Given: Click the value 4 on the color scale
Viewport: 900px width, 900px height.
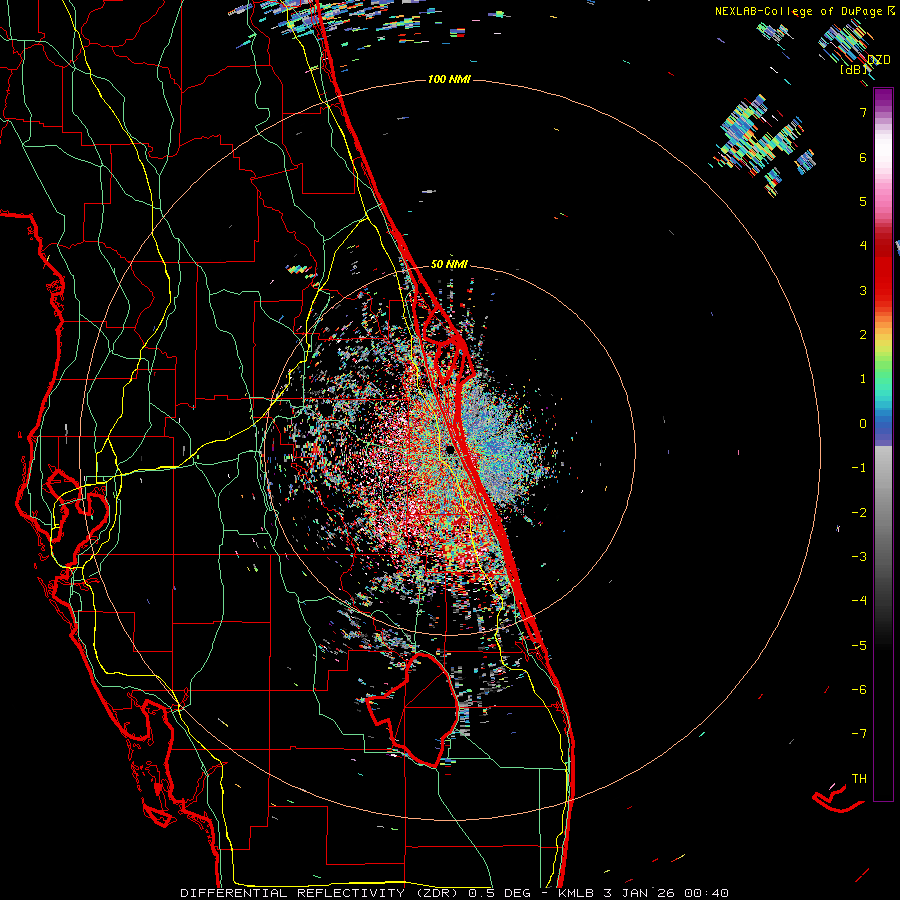Looking at the screenshot, I should (863, 246).
